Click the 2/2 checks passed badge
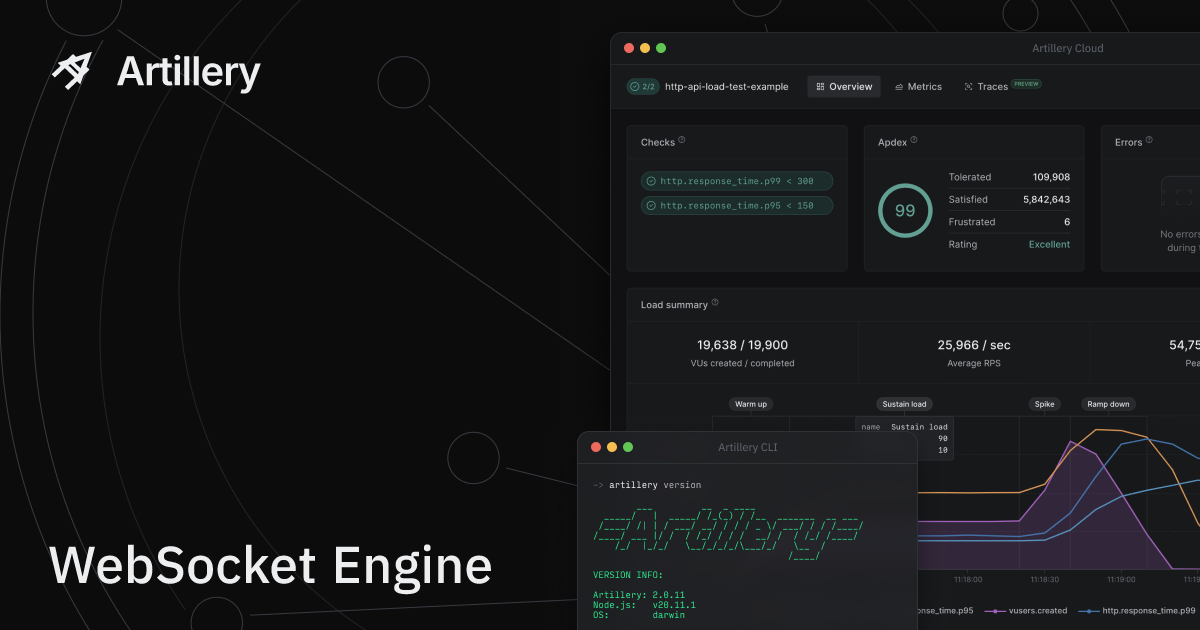This screenshot has height=630, width=1200. pos(643,87)
